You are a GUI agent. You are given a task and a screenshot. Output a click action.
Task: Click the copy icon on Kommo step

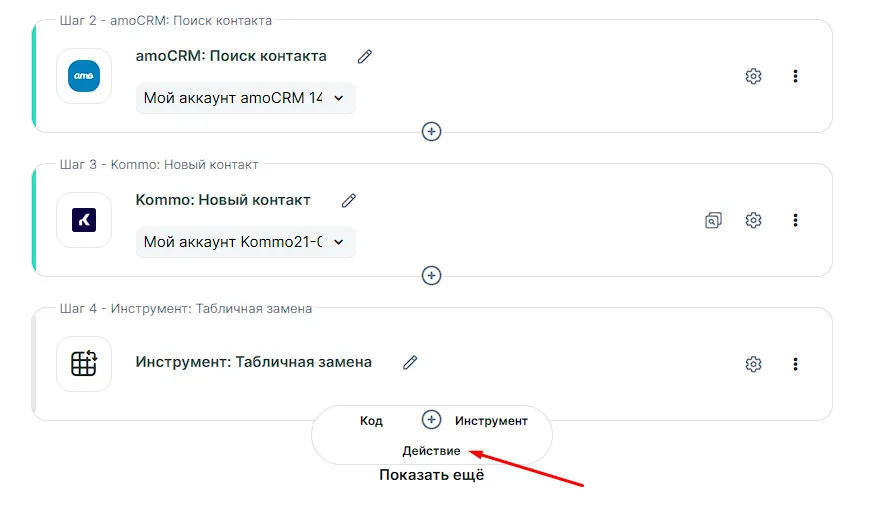click(x=713, y=220)
